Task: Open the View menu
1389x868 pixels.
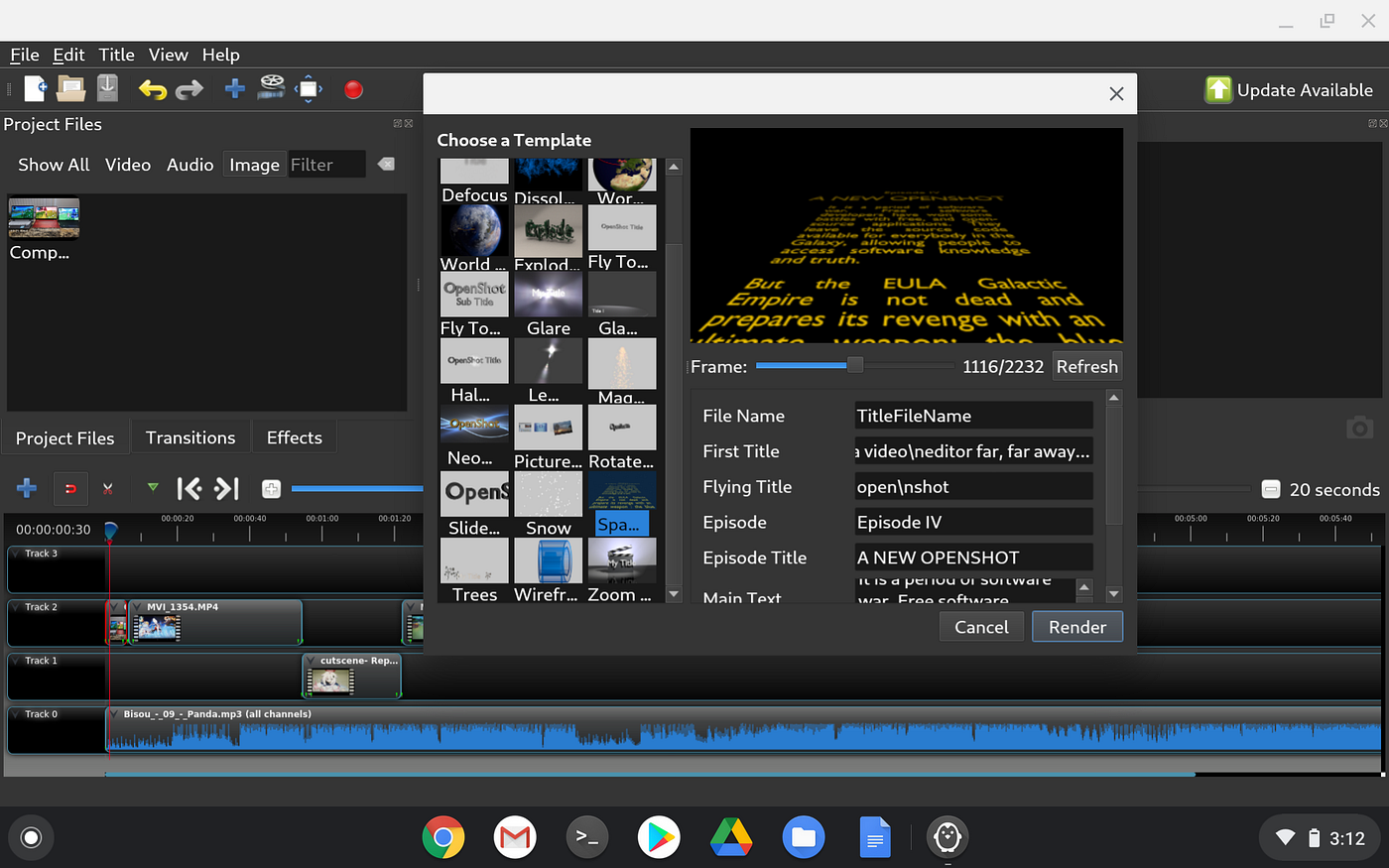Action: (168, 55)
